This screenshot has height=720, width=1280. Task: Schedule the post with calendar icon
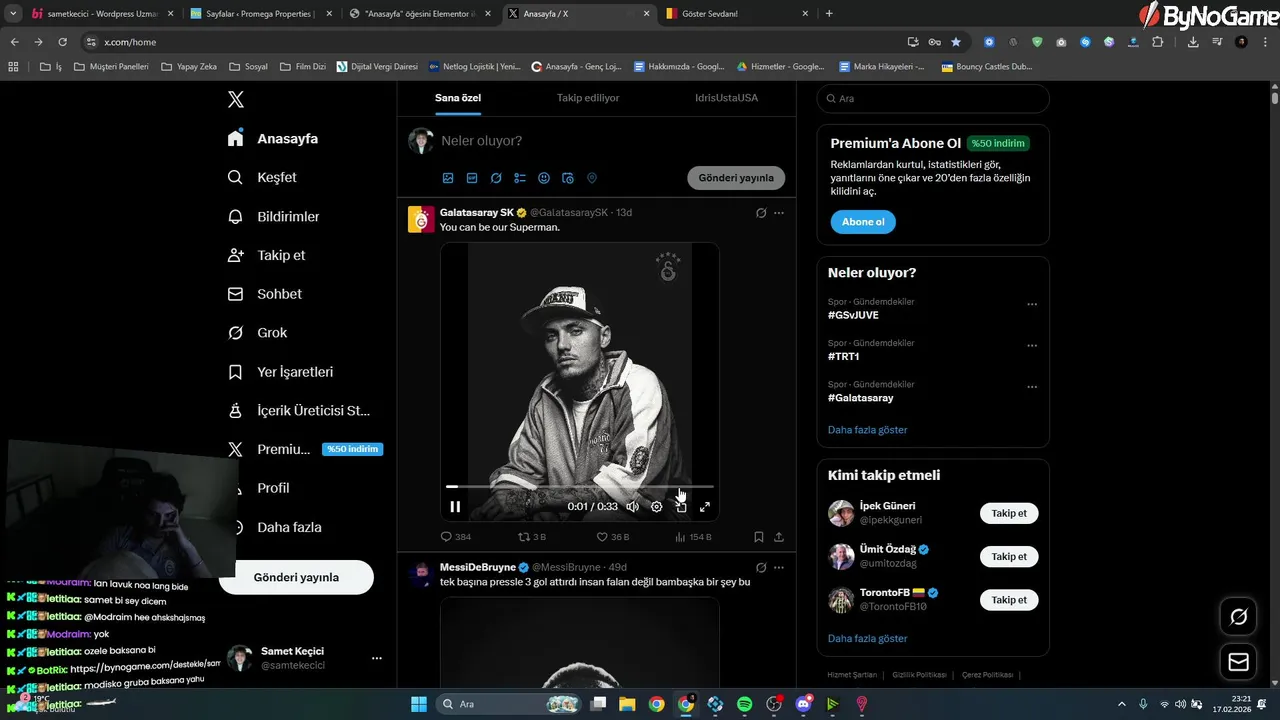click(x=568, y=178)
